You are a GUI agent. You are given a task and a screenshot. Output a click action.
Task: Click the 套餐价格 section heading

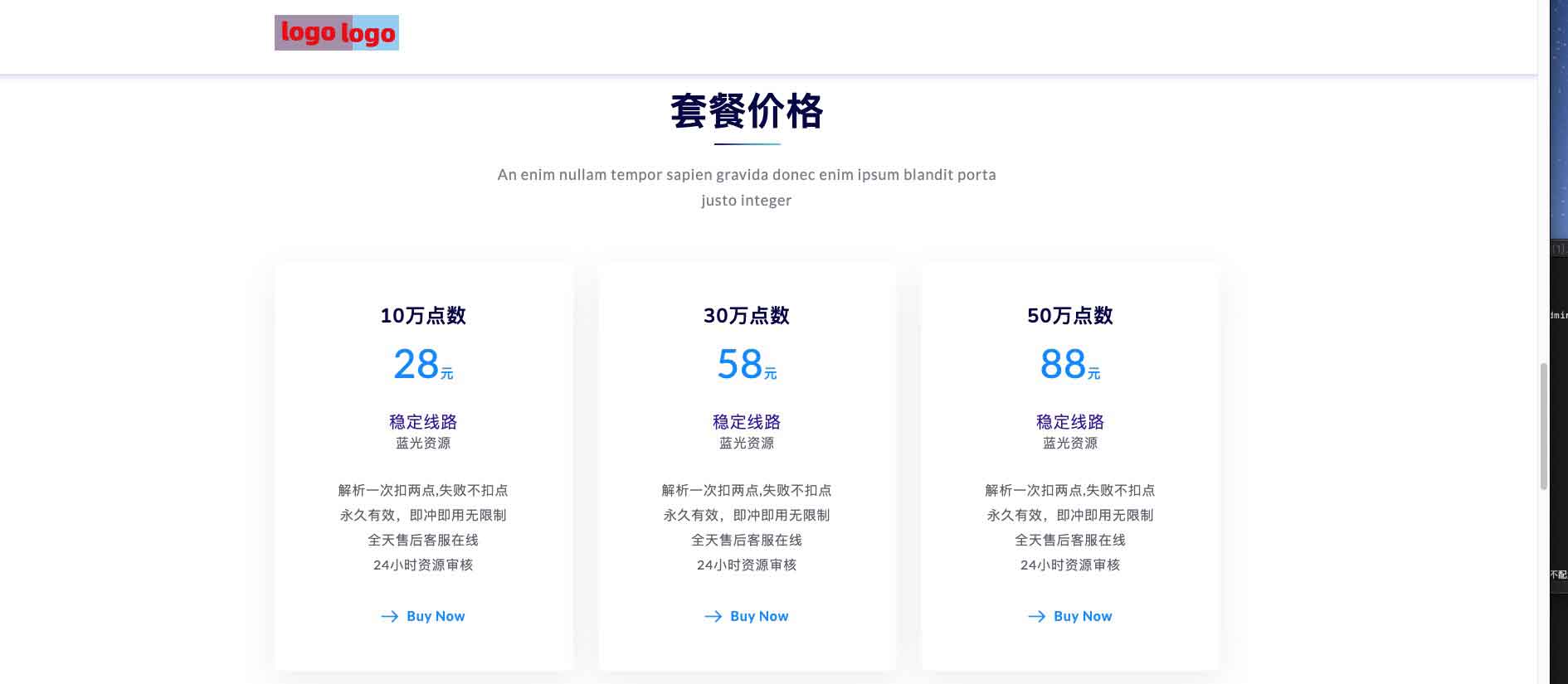(747, 111)
